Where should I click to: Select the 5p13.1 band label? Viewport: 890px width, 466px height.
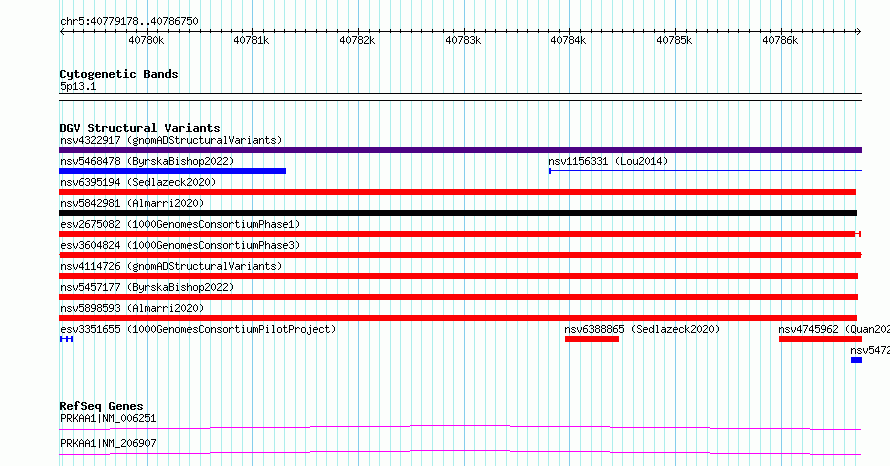click(x=78, y=86)
